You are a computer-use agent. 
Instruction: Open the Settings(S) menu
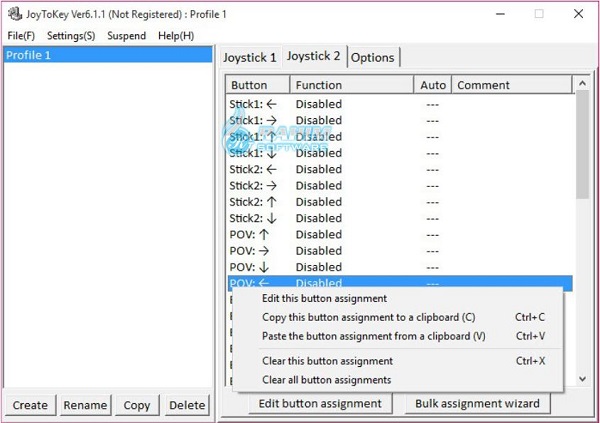71,36
